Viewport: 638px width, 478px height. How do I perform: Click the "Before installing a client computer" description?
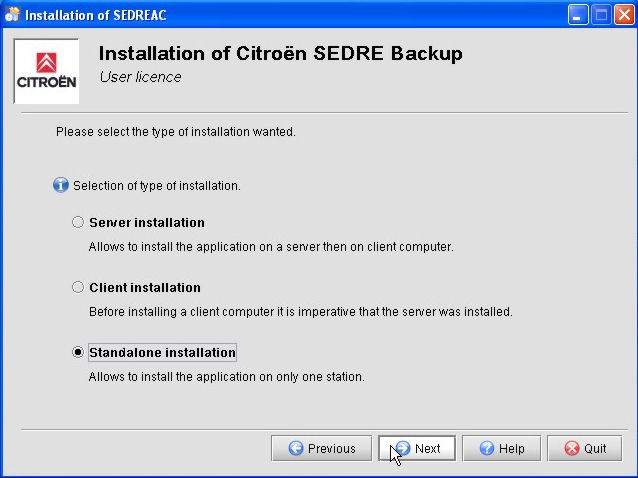tap(300, 311)
